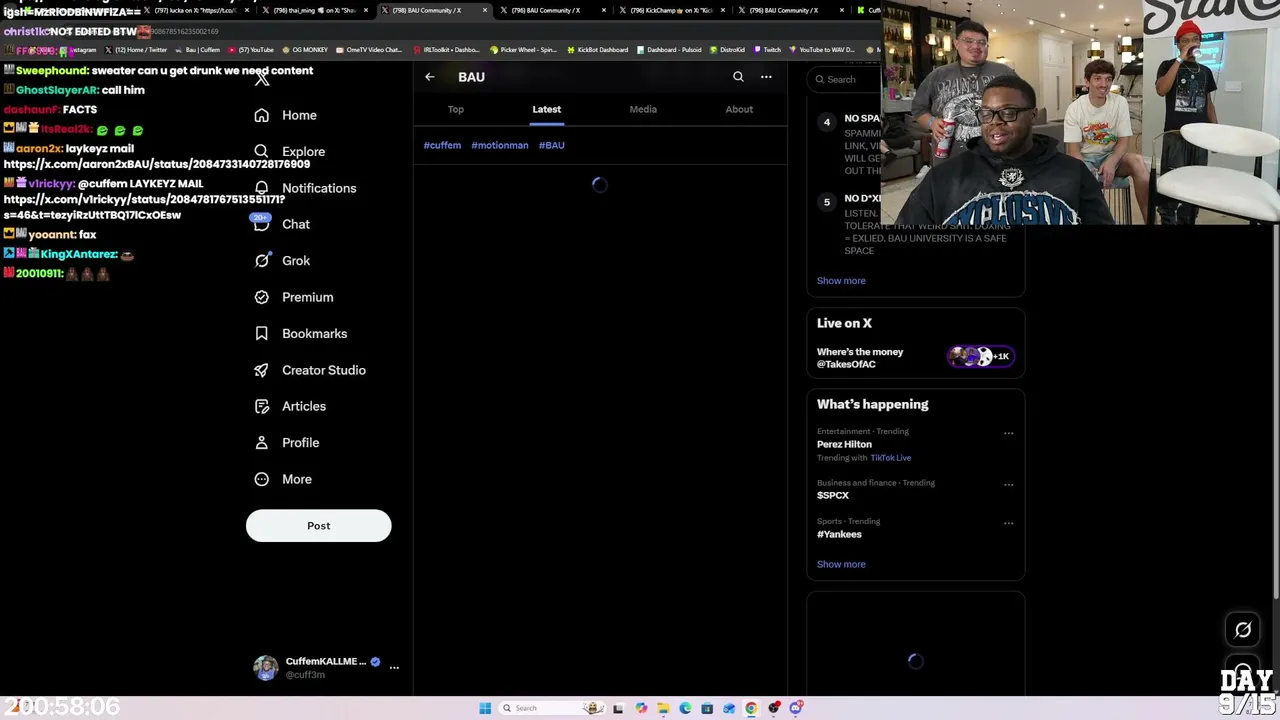Join the "Where's the money" live space

(915, 358)
